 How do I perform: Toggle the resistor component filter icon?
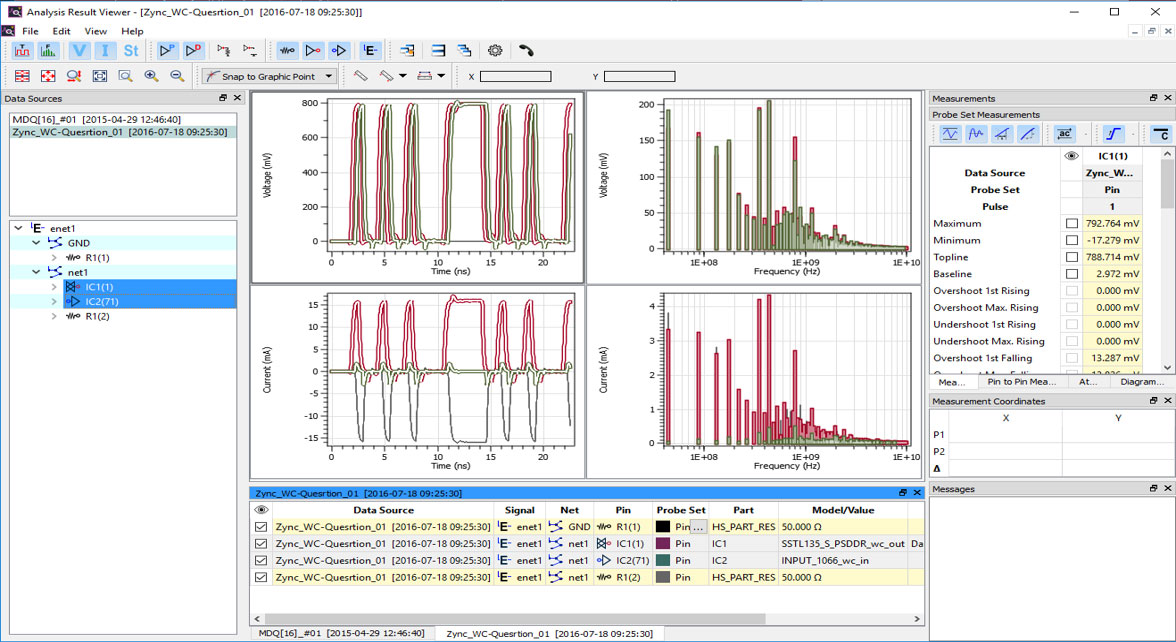(287, 51)
